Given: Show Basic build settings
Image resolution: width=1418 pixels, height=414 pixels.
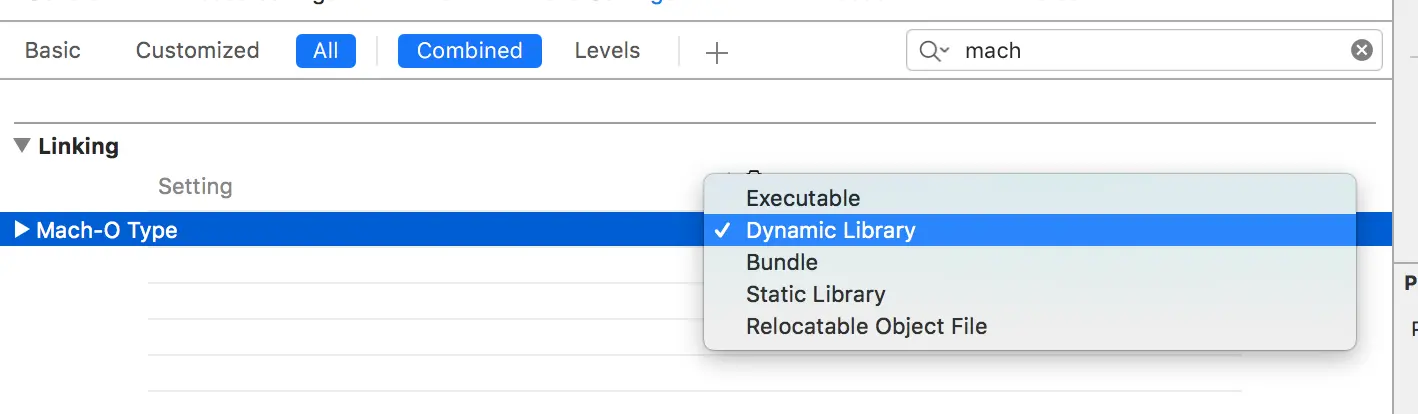Looking at the screenshot, I should (53, 51).
